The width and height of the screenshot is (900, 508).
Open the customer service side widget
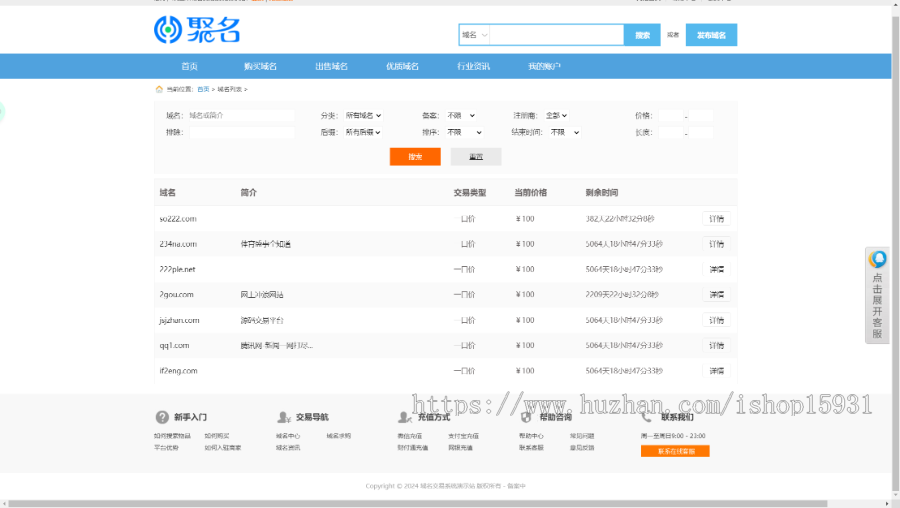(x=877, y=296)
